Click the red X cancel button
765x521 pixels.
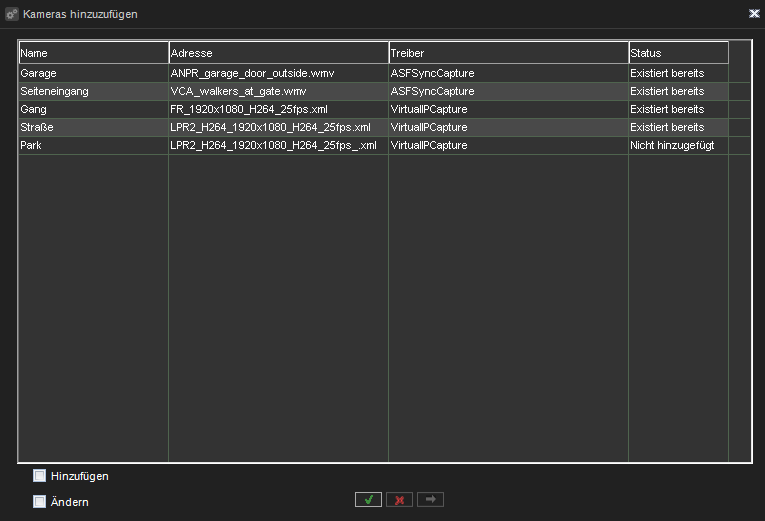pyautogui.click(x=399, y=500)
